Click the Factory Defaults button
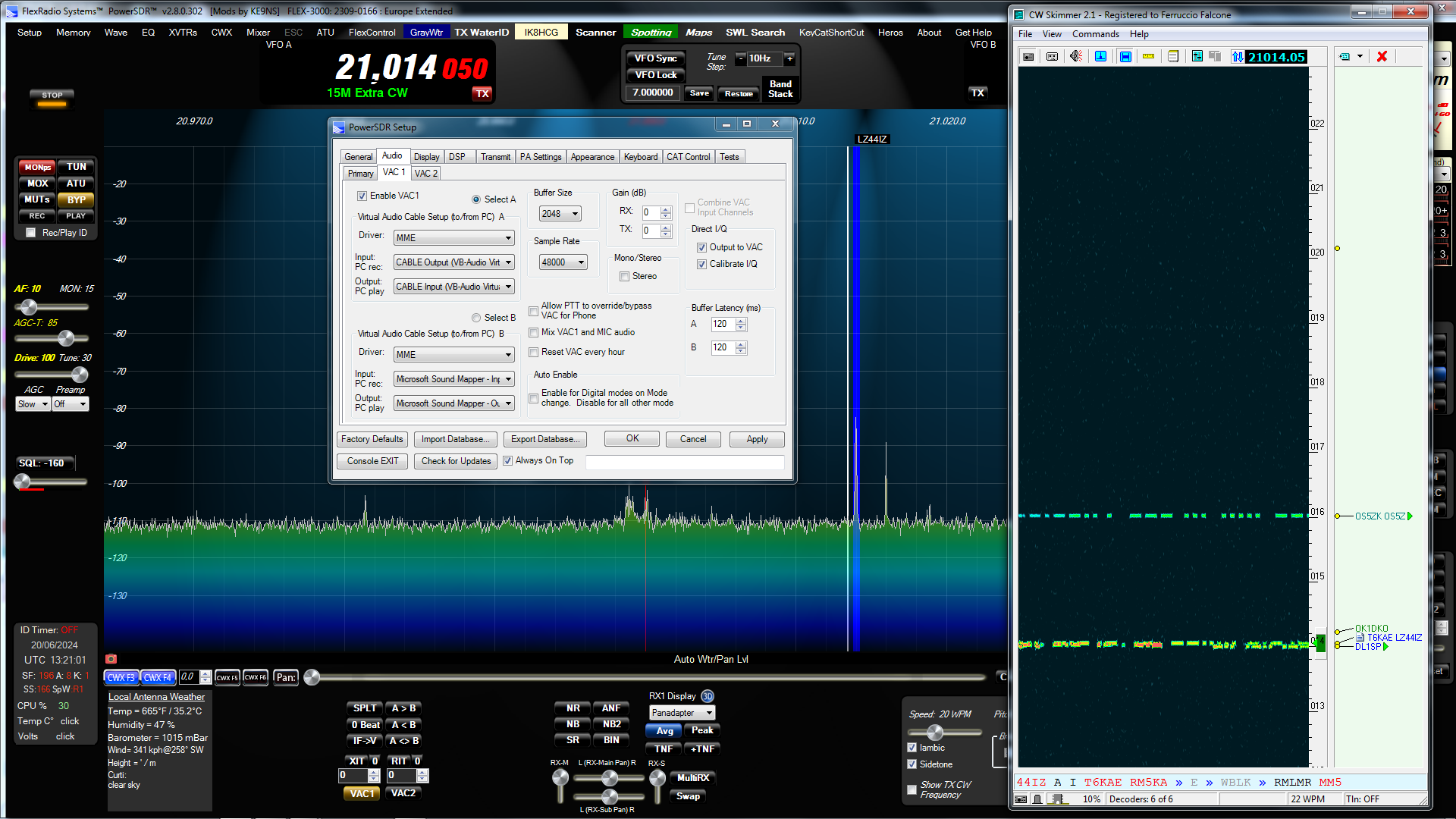Image resolution: width=1456 pixels, height=819 pixels. (x=372, y=439)
